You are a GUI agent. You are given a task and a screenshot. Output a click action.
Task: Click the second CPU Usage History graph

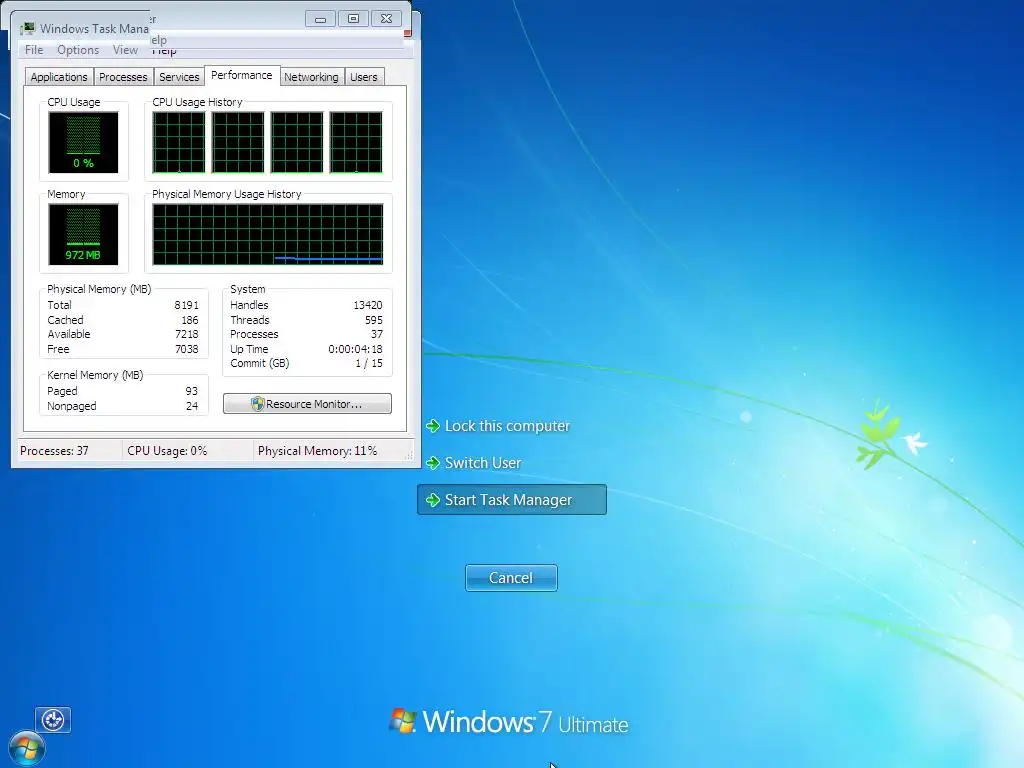coord(238,142)
